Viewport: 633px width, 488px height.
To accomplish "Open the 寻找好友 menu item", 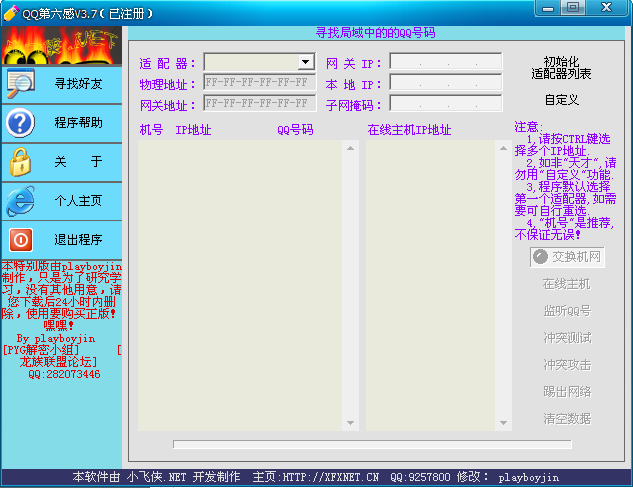I will pyautogui.click(x=62, y=84).
